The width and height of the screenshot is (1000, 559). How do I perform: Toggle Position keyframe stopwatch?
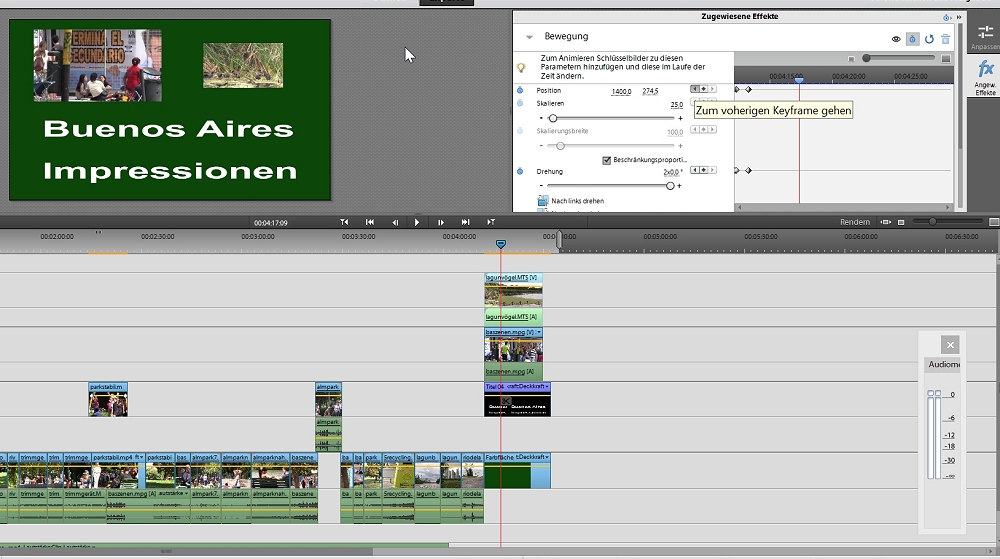tap(520, 91)
